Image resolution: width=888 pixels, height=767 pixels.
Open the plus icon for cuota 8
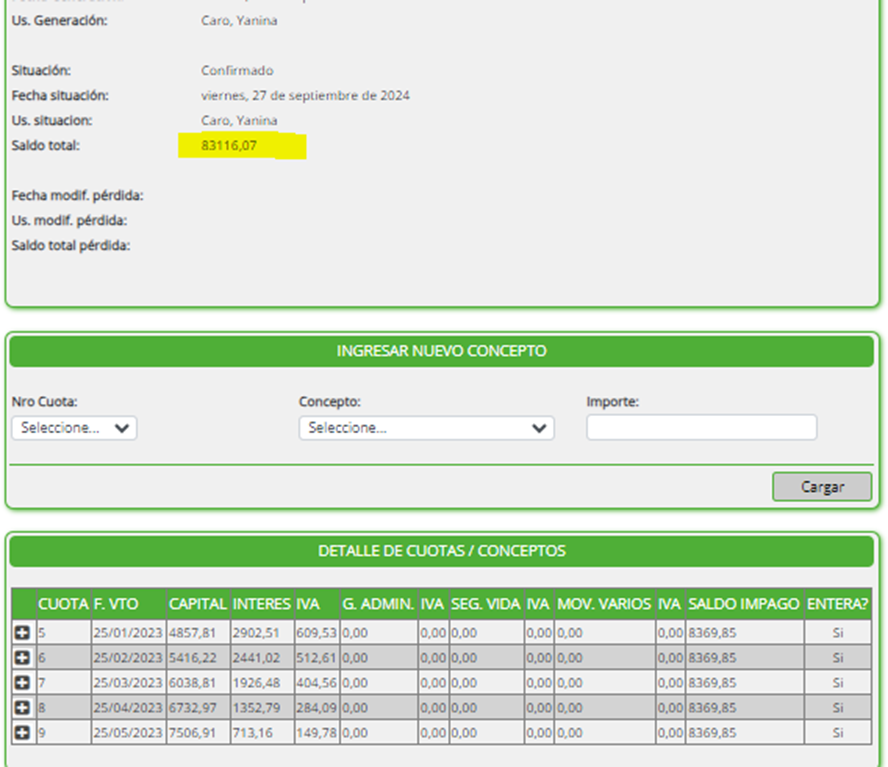(x=23, y=708)
